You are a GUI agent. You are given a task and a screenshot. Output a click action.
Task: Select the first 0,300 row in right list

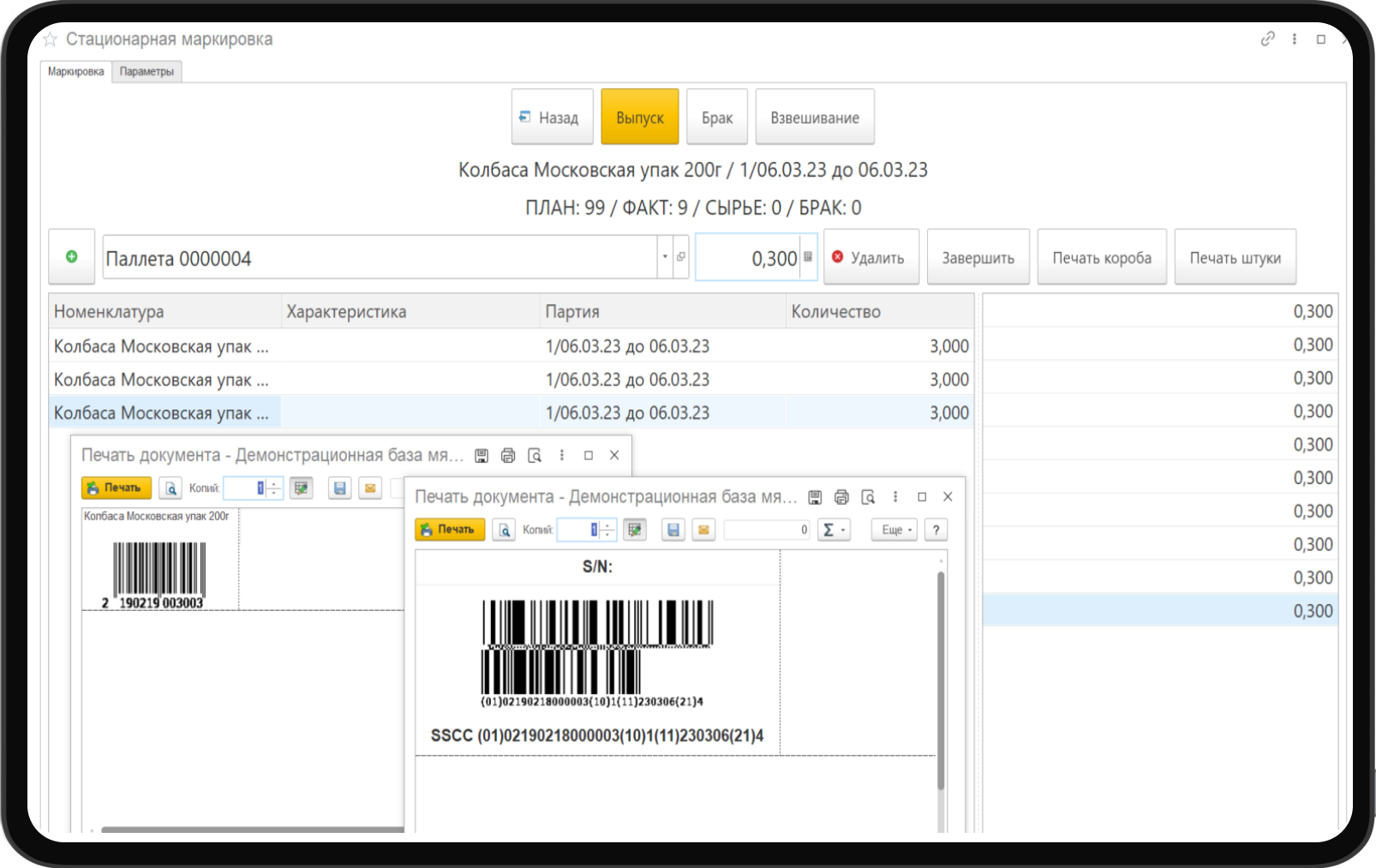(x=1160, y=311)
